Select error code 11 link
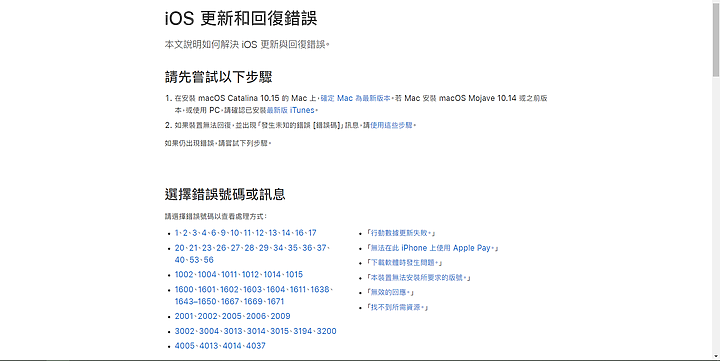Viewport: 720px width, 361px height. 248,233
